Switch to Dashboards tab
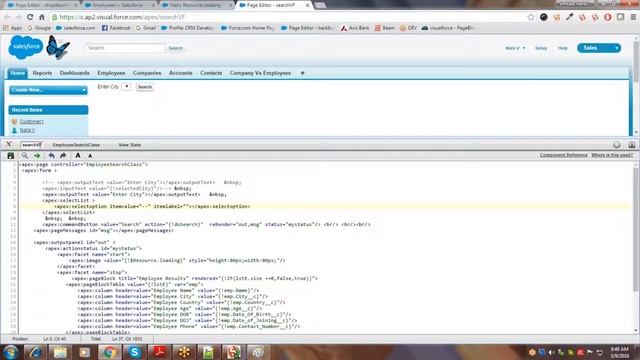This screenshot has width=640, height=360. pyautogui.click(x=74, y=73)
